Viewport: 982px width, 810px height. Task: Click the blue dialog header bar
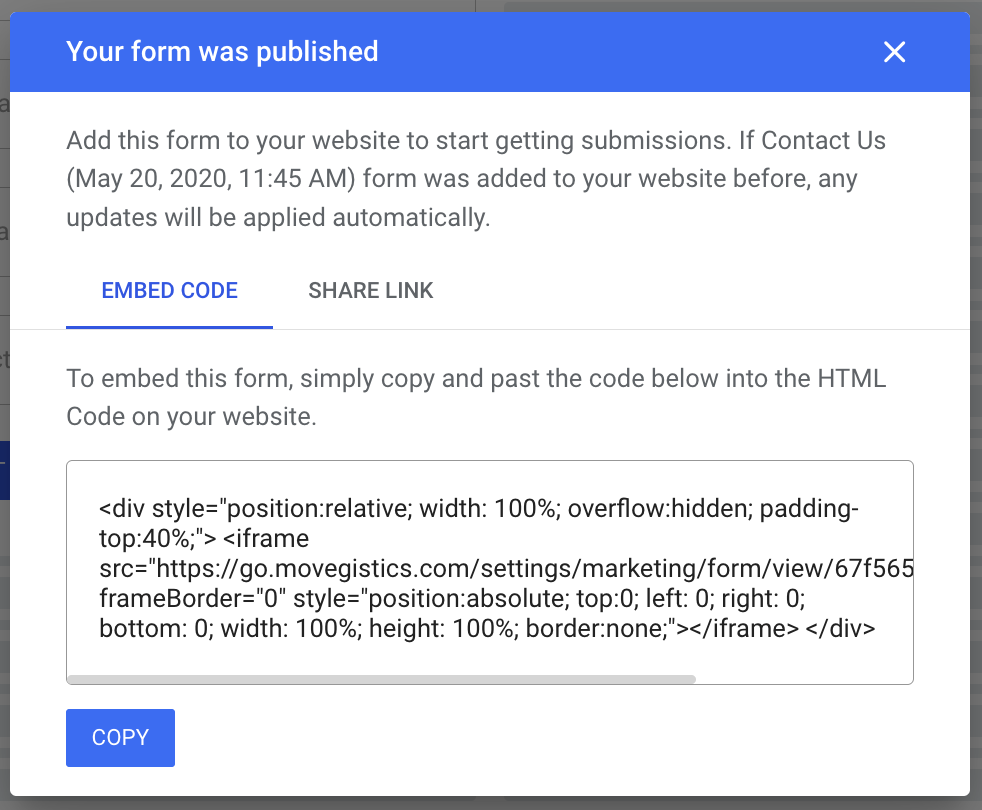[600, 52]
